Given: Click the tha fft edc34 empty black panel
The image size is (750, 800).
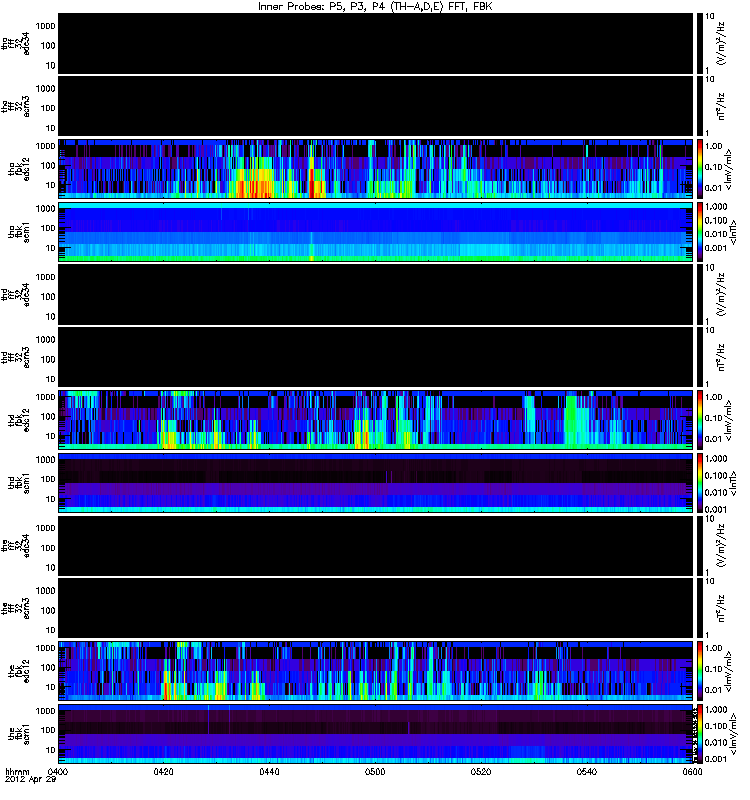Looking at the screenshot, I should click(x=375, y=43).
